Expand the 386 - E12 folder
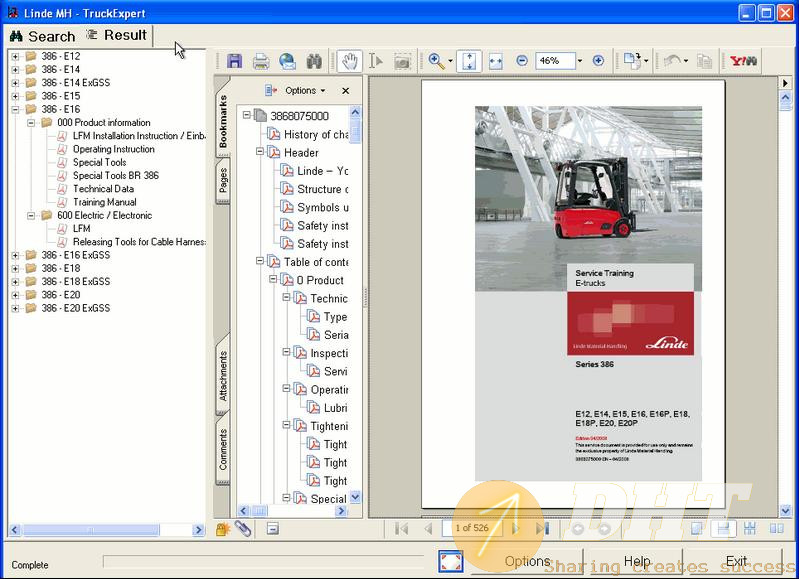 pos(15,57)
